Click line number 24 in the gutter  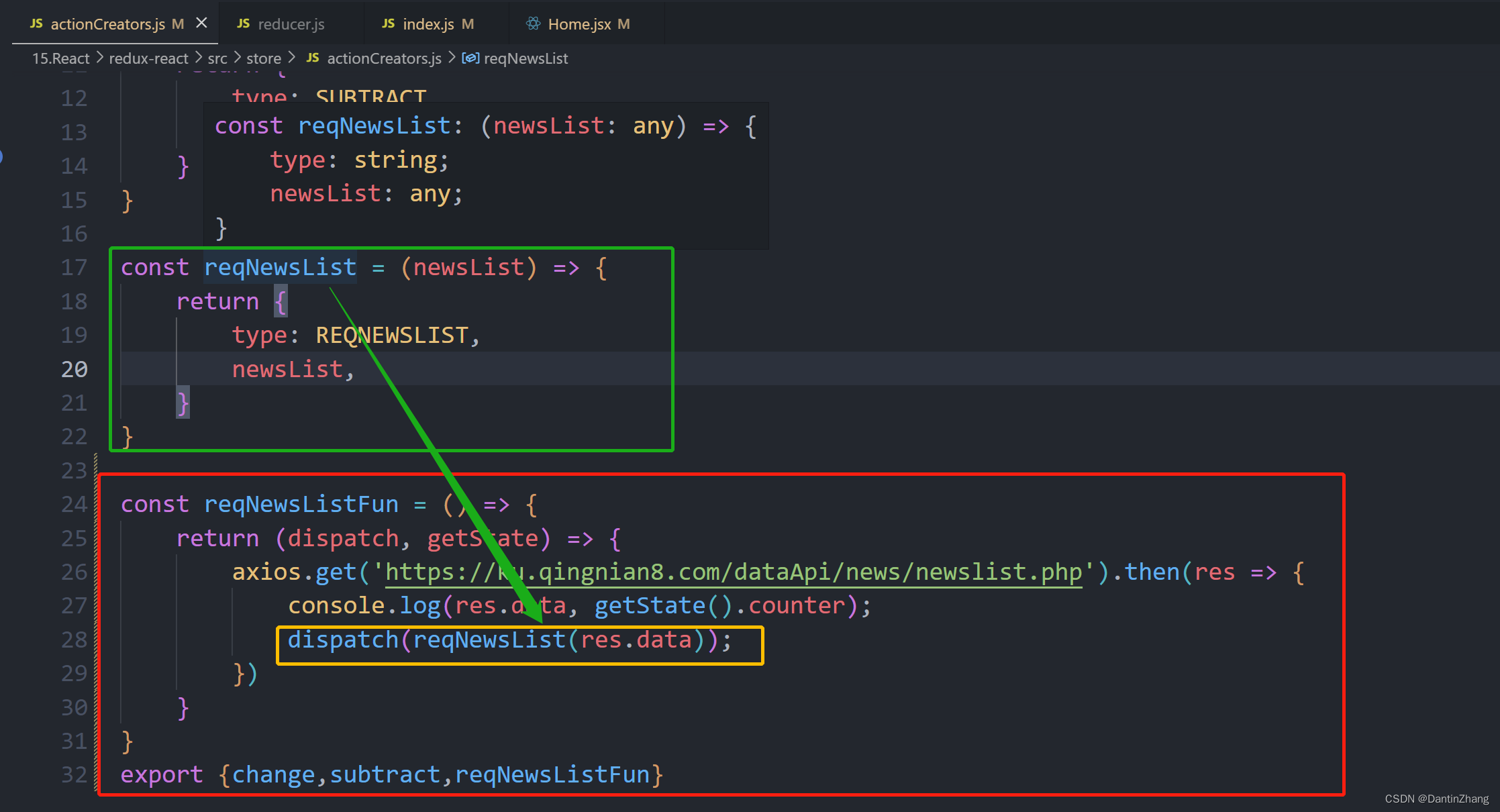point(74,504)
